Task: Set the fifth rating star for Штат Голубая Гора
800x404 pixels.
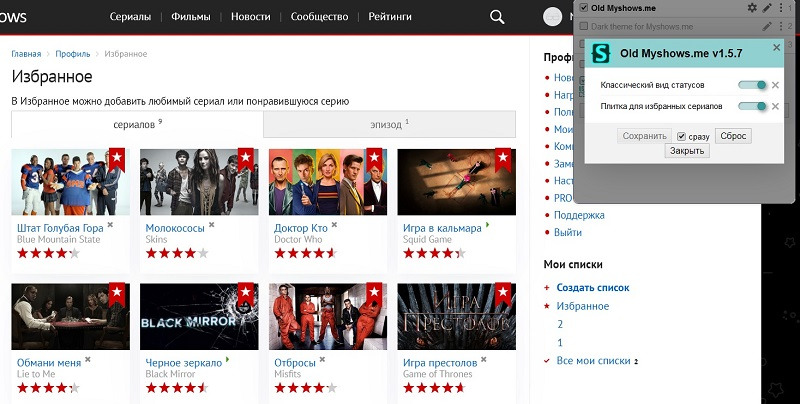Action: tap(74, 253)
